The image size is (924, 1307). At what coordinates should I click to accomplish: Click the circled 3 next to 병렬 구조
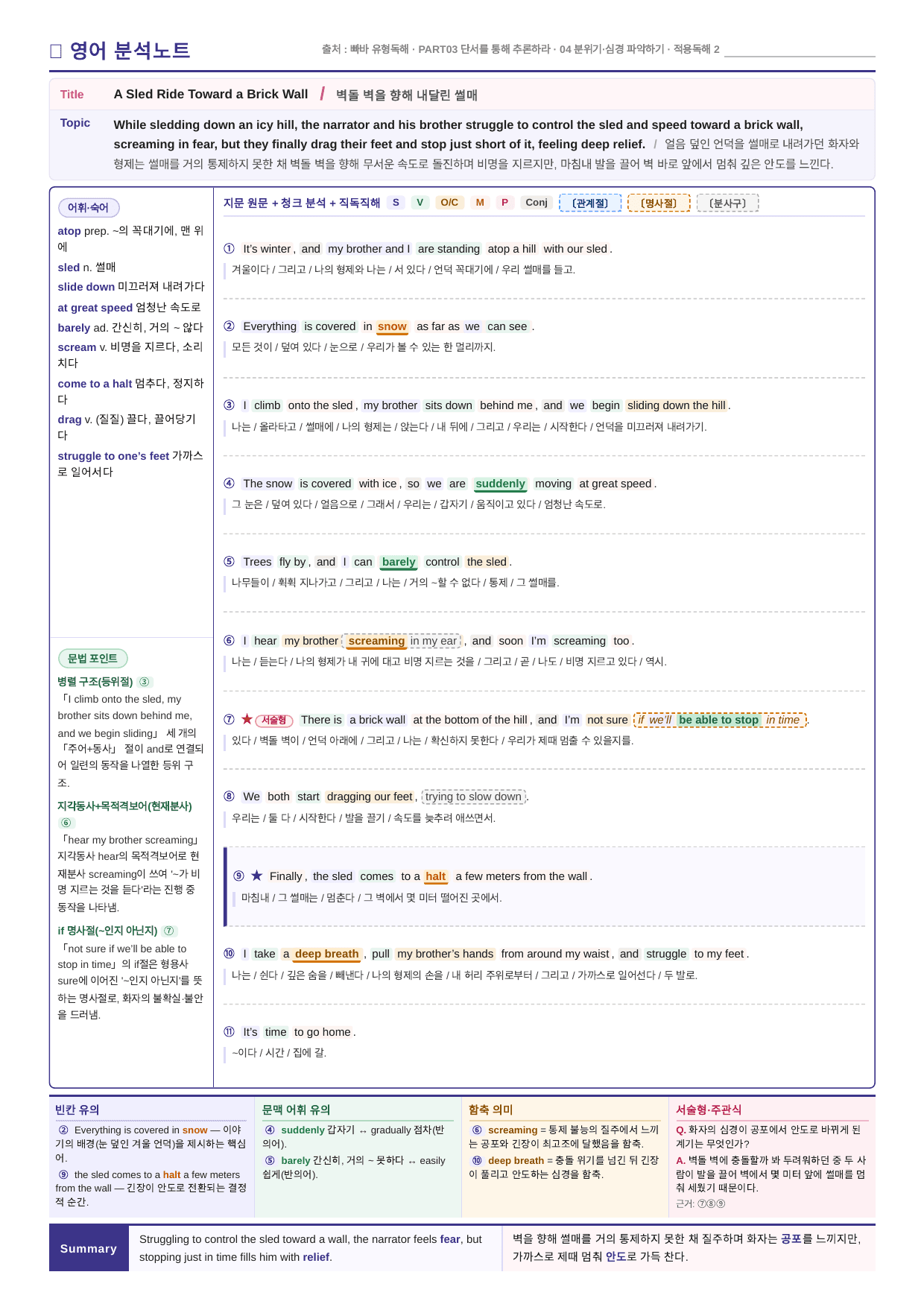pos(145,682)
